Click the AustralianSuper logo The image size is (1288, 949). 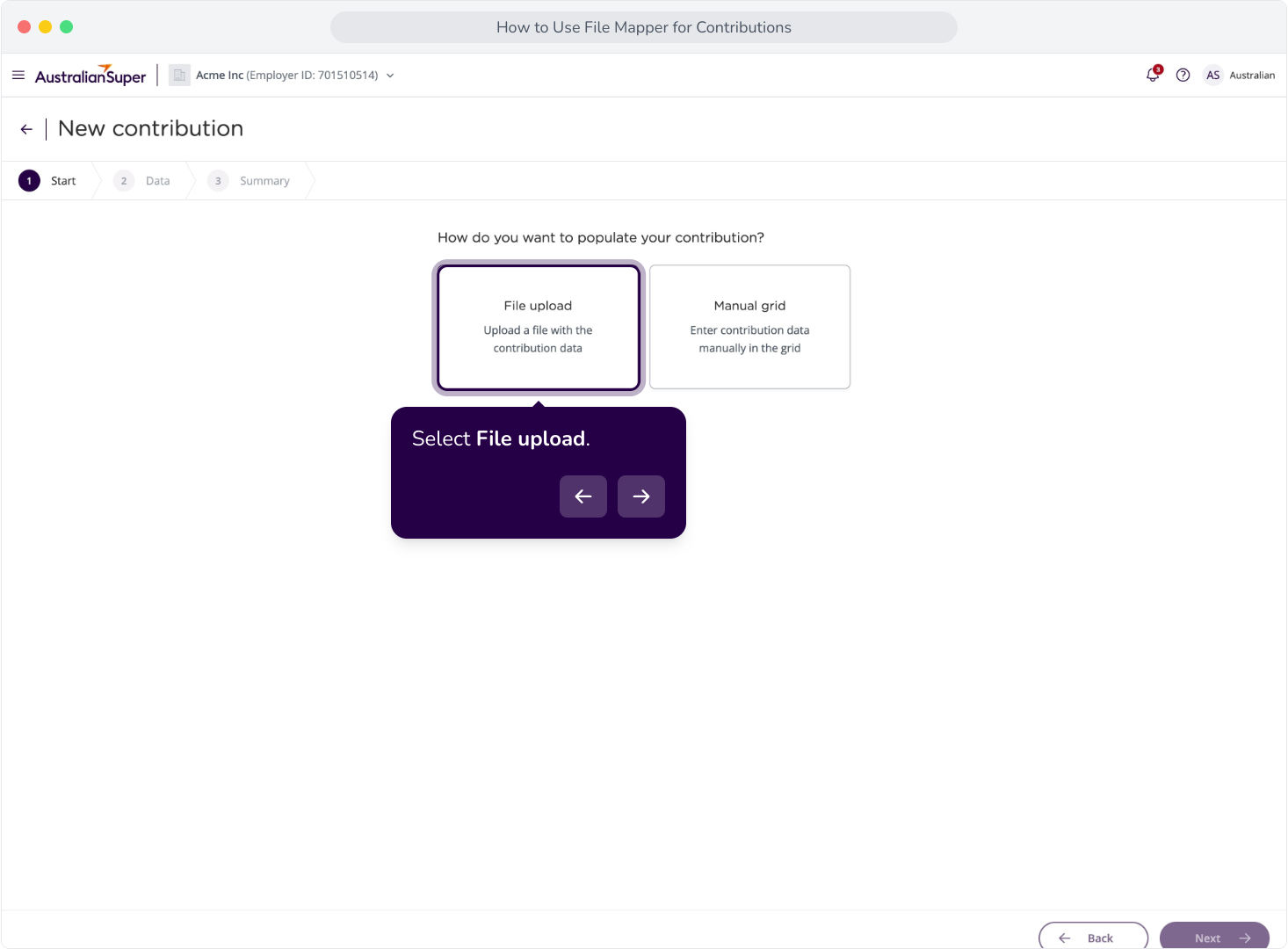coord(90,76)
